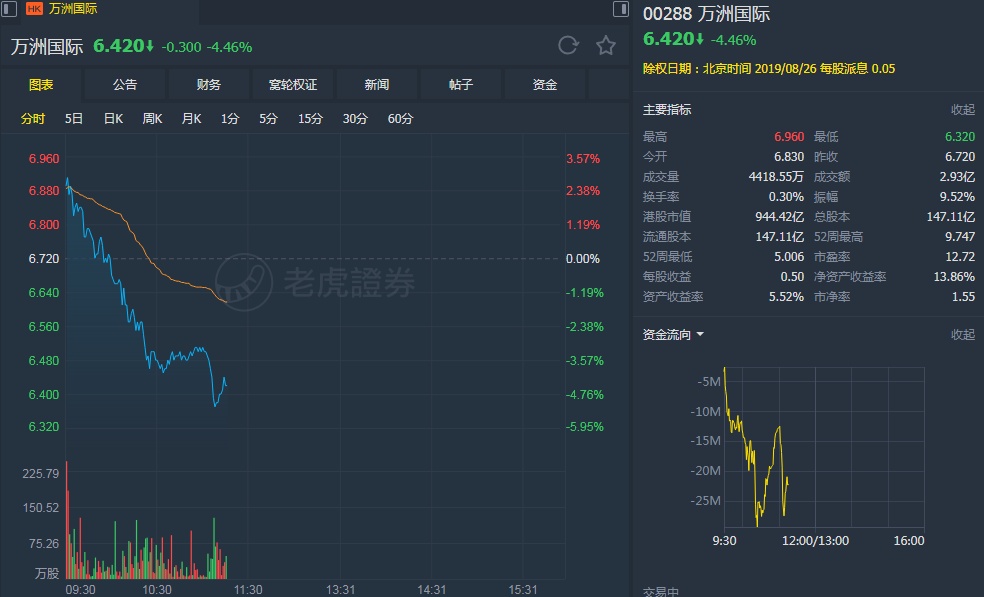
Task: Add 万洲国际 to favorites with star icon
Action: 606,45
